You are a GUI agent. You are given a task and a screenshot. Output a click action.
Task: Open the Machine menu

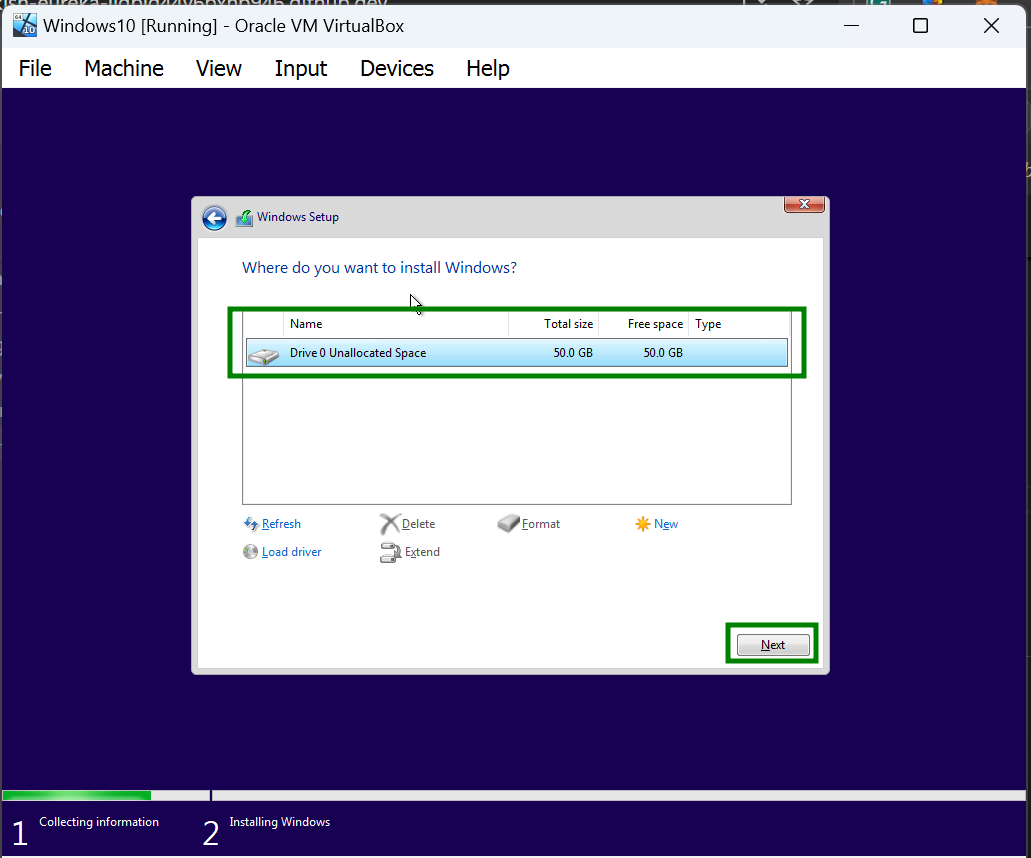[124, 68]
